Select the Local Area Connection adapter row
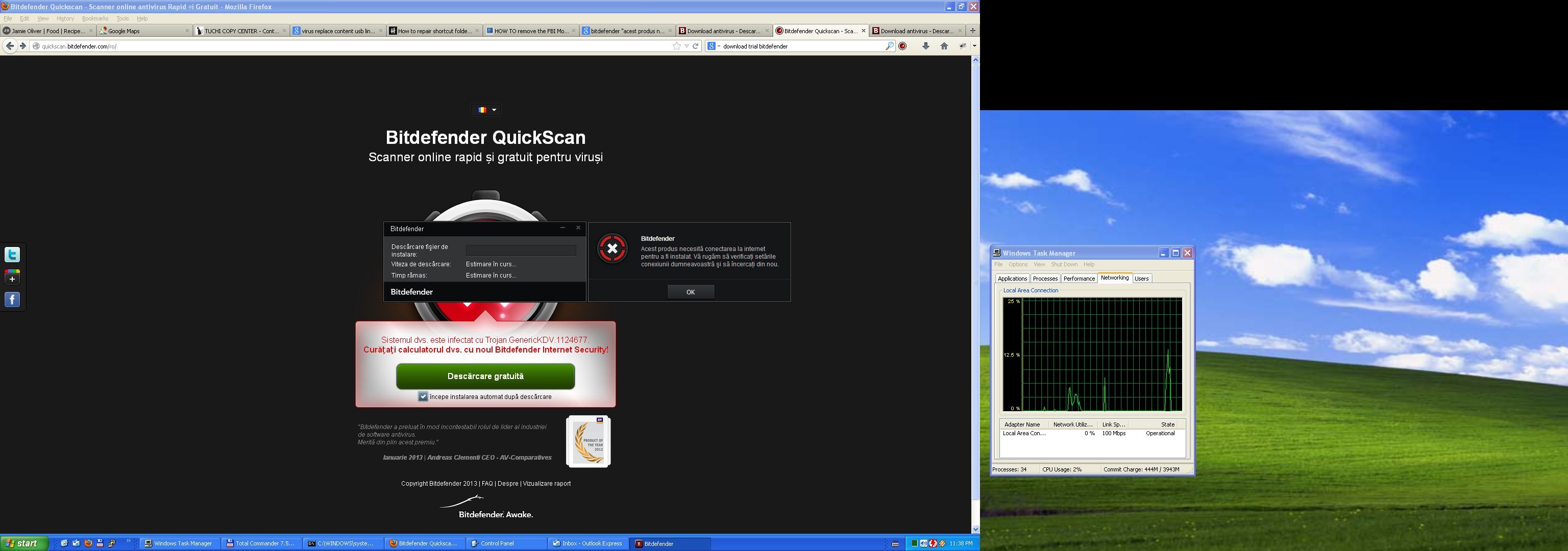Screen dimensions: 1568x551 [1092, 434]
